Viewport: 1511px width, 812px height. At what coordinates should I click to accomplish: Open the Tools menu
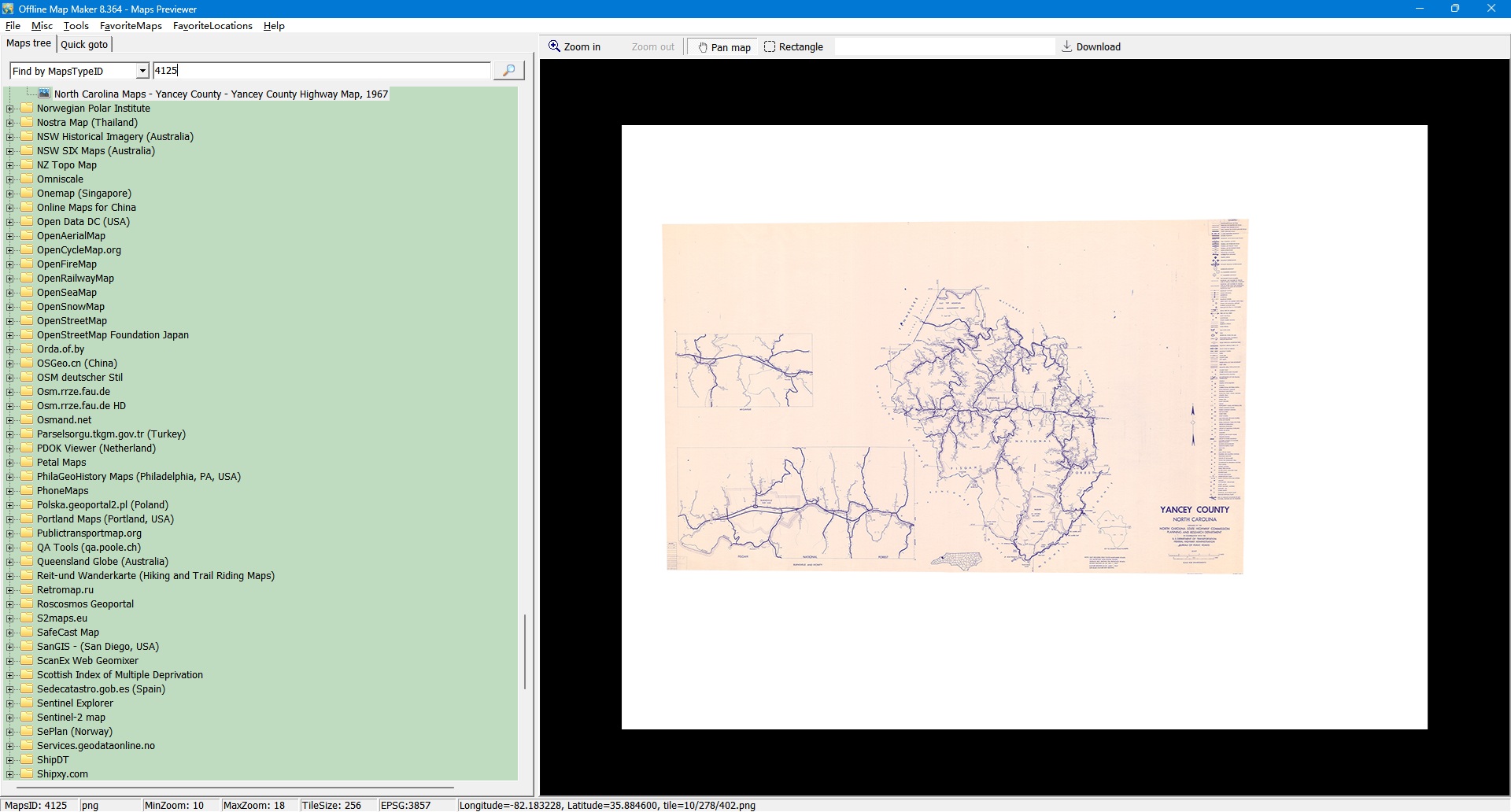(76, 26)
